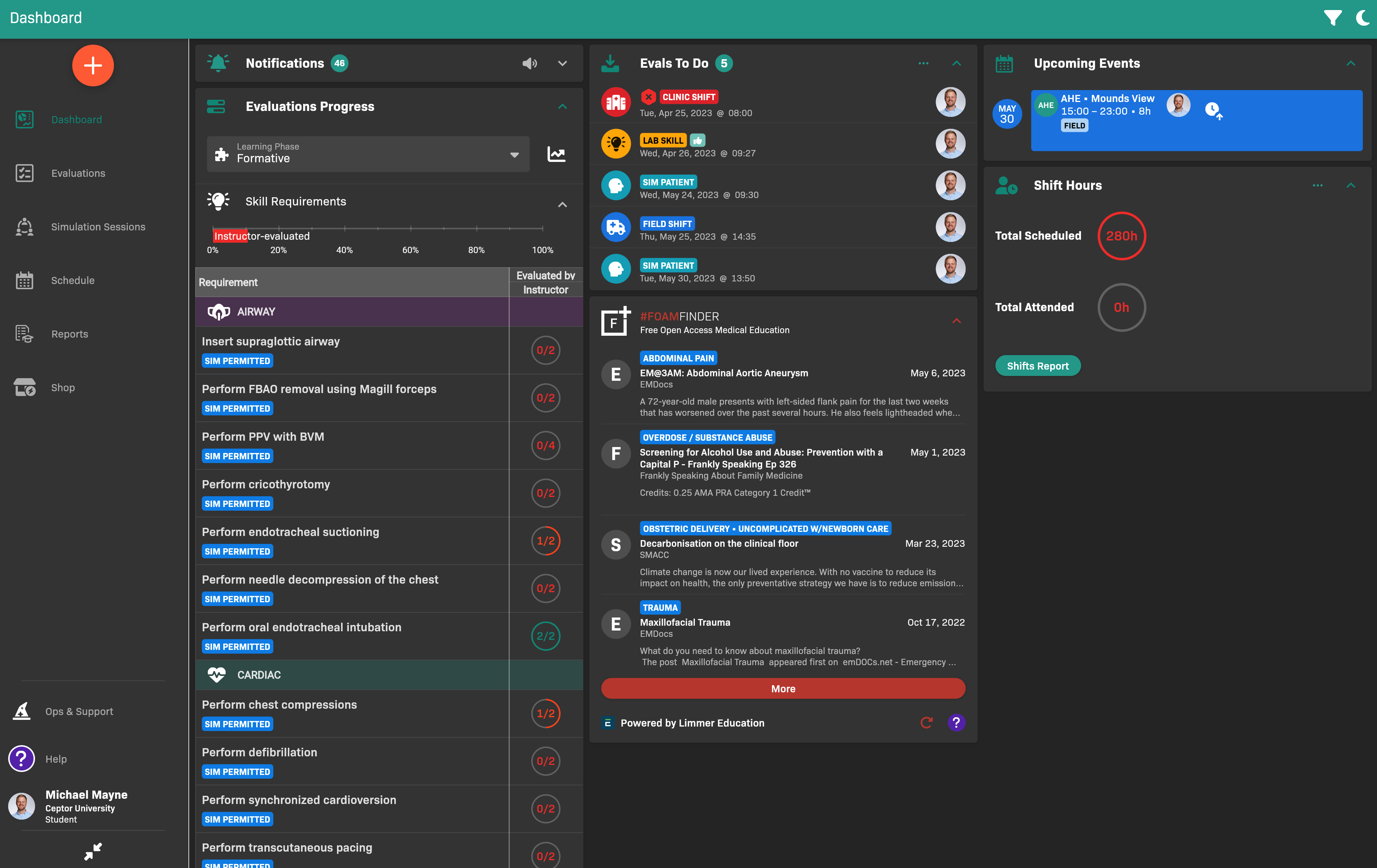Viewport: 1377px width, 868px height.
Task: Click the Shifts Report button
Action: (1037, 366)
